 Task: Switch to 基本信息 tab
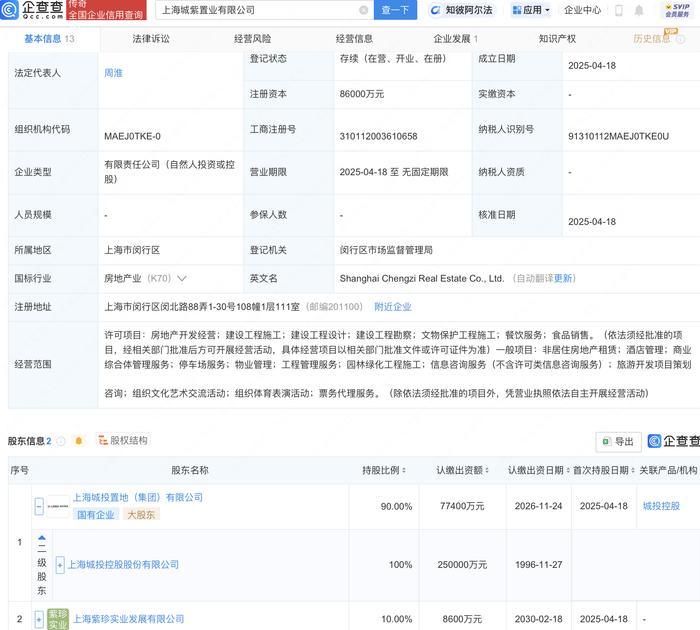[x=49, y=39]
